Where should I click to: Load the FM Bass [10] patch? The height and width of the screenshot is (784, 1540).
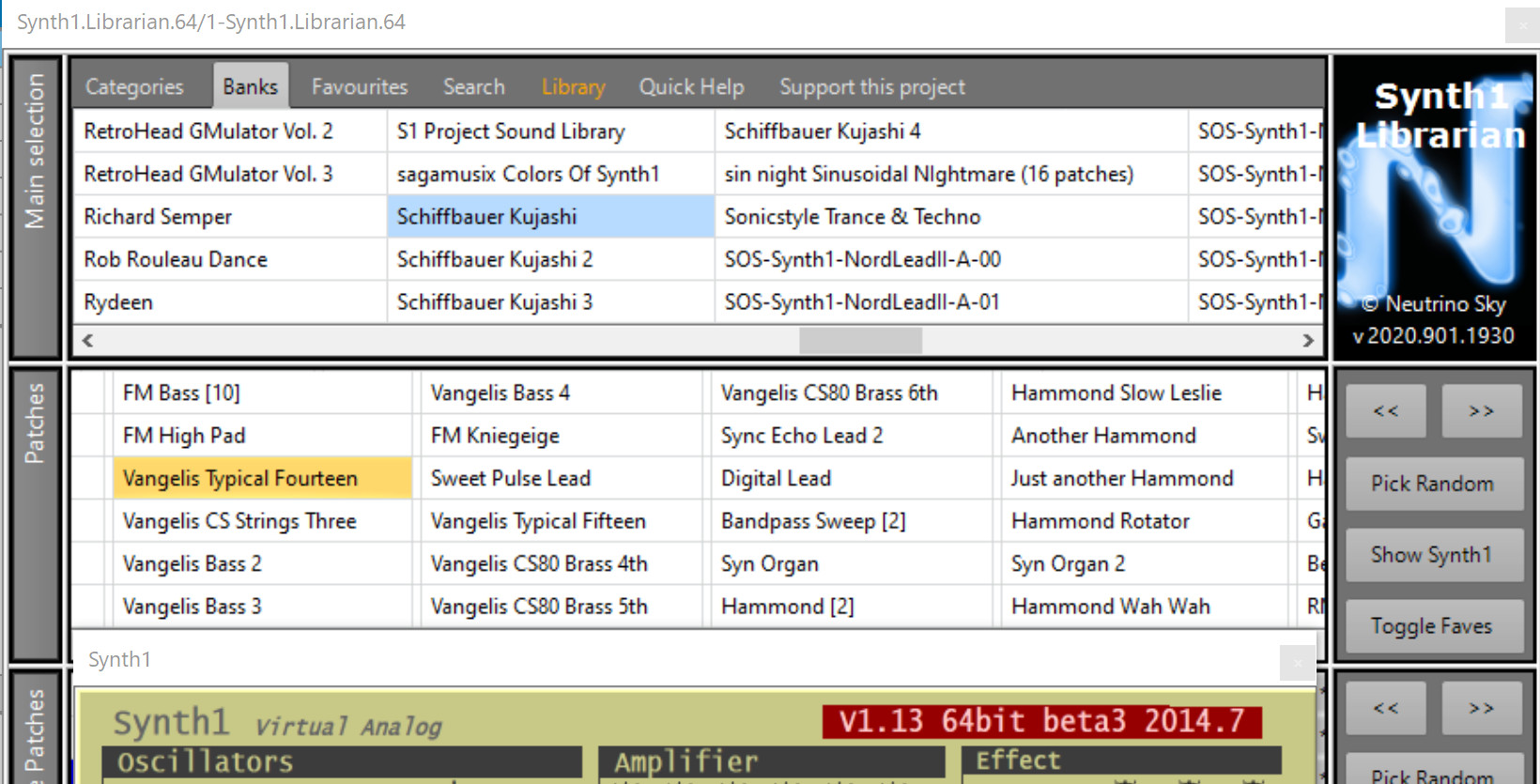262,393
